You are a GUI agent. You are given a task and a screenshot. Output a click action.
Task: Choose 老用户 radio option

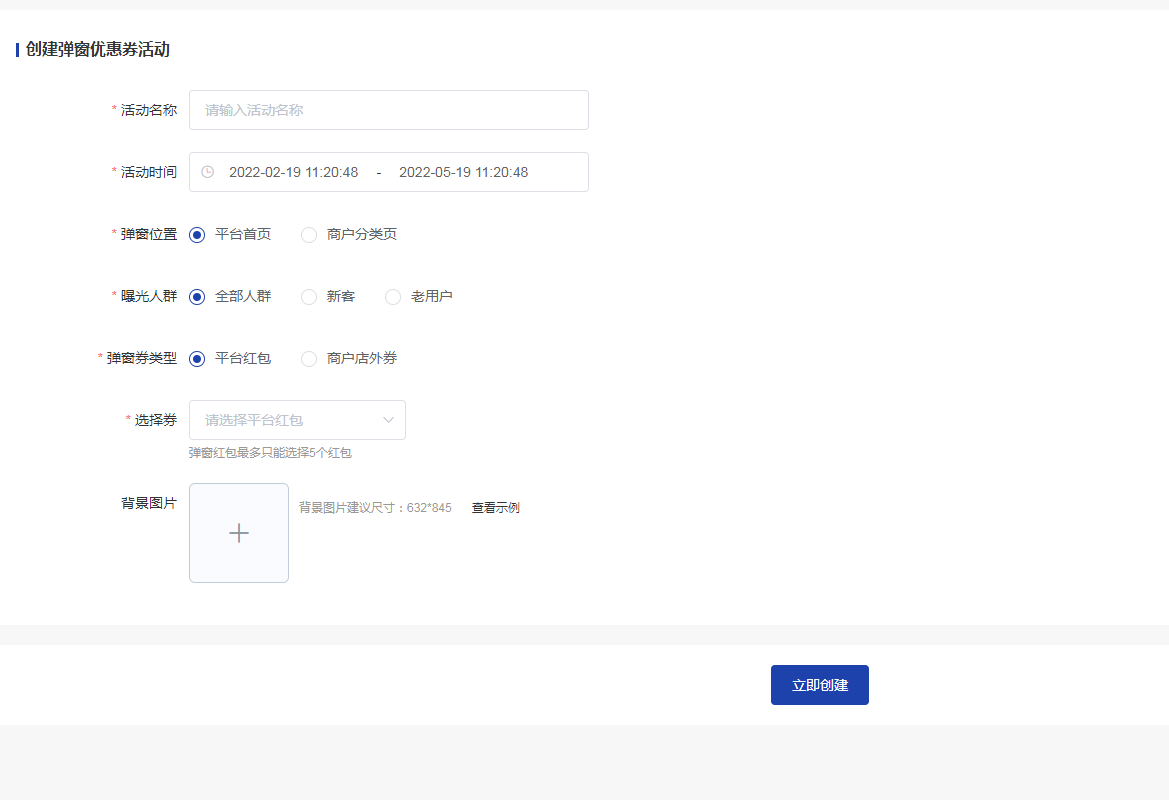pos(393,297)
